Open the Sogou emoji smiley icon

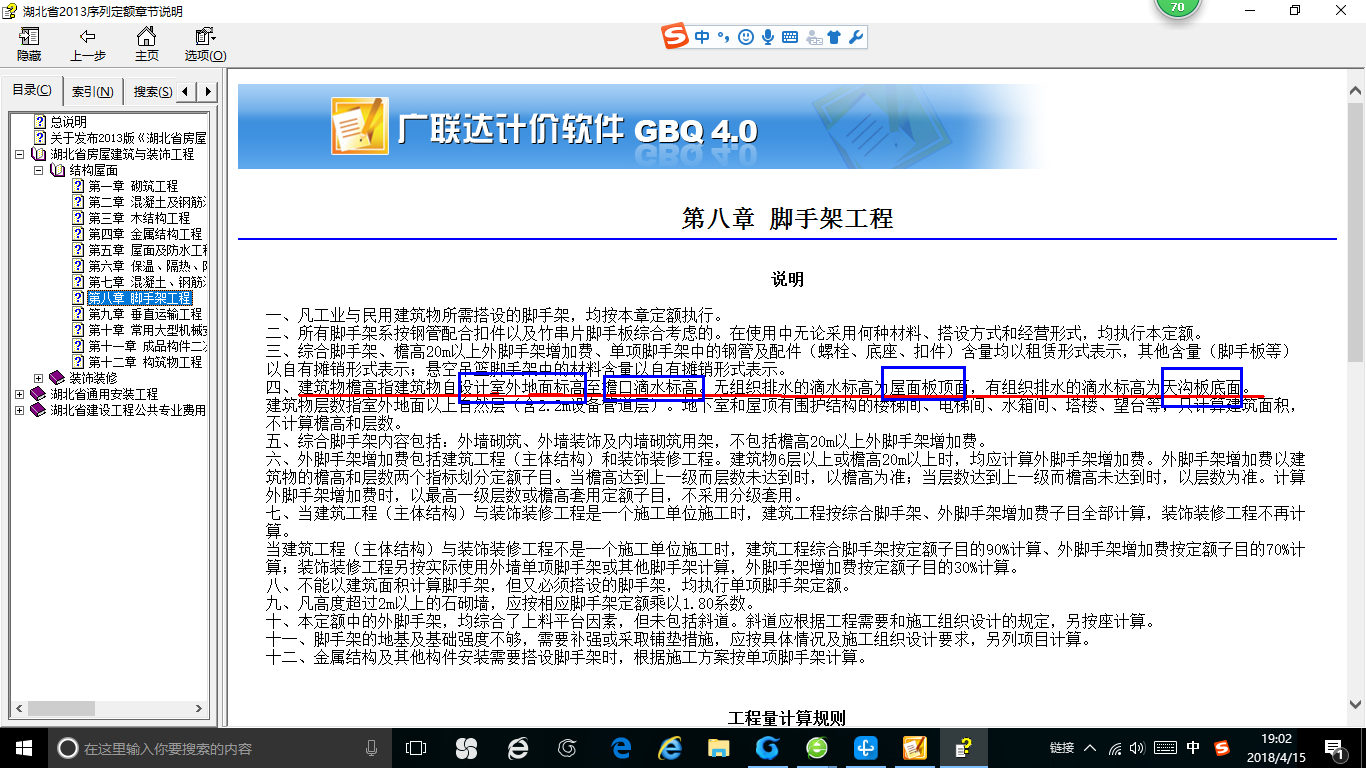[745, 37]
